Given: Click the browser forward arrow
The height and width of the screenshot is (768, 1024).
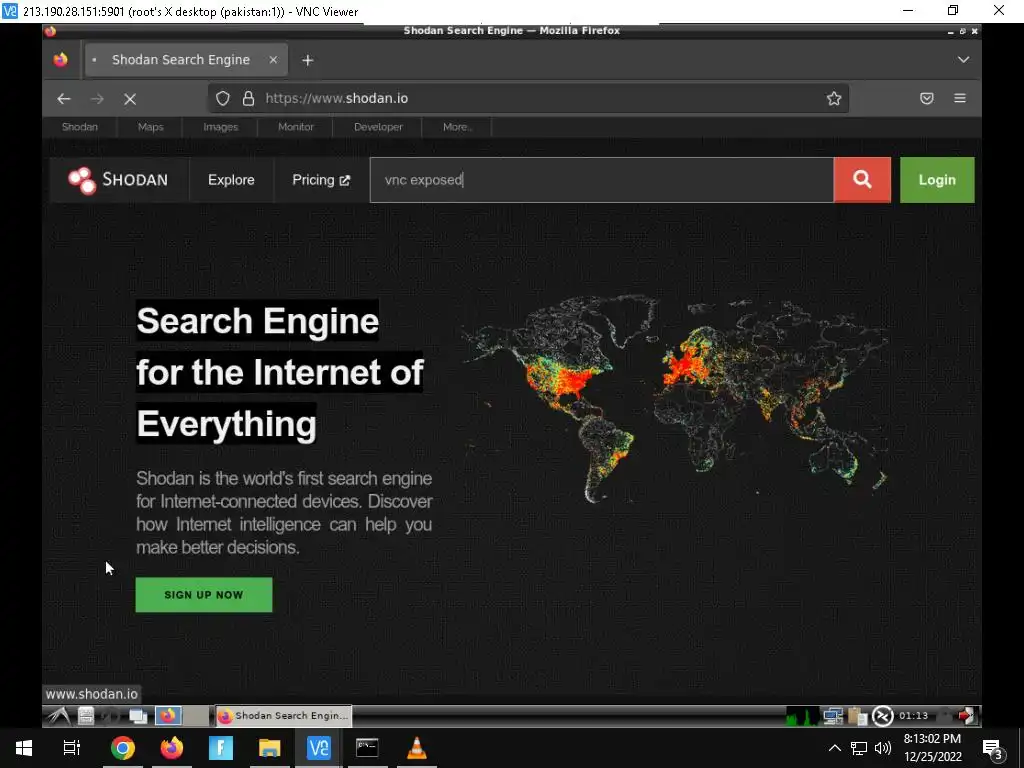Looking at the screenshot, I should [97, 99].
